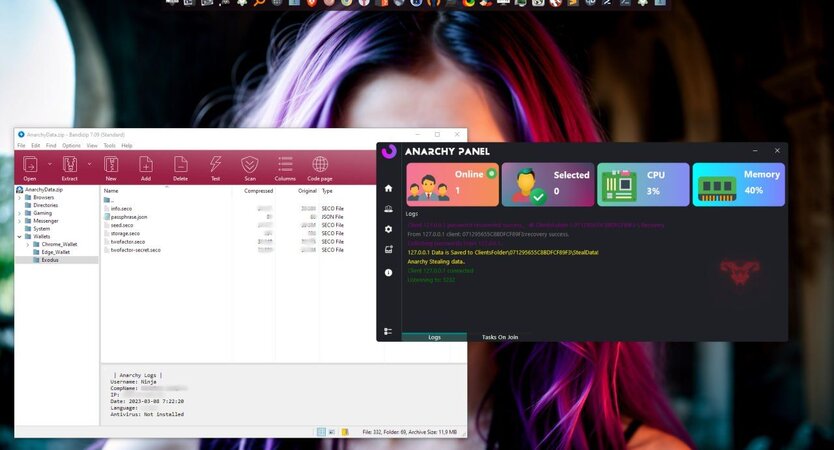Viewport: 834px width, 450px height.
Task: Click the home icon in Anarchy Panel sidebar
Action: [x=389, y=188]
